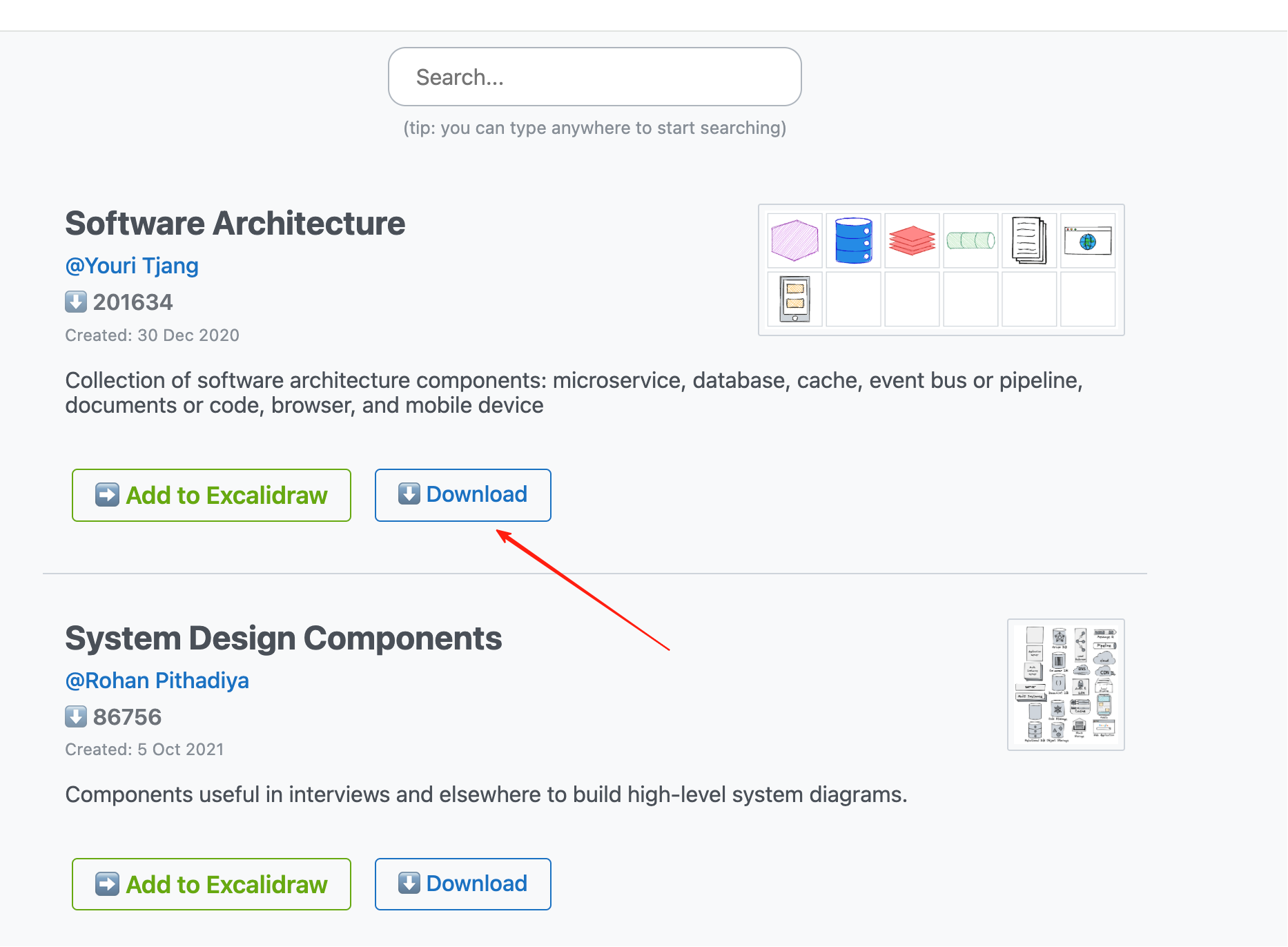The image size is (1288, 947).
Task: Open System Design Components preview thumbnail
Action: click(x=1066, y=685)
